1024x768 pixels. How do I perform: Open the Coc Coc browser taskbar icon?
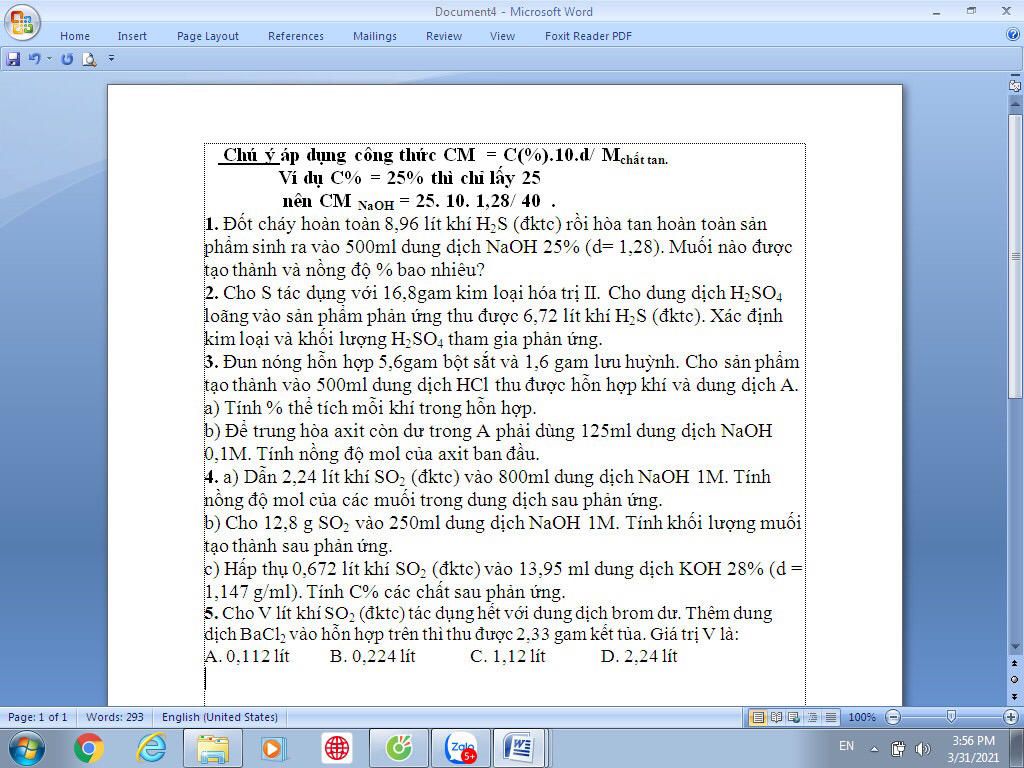pos(399,748)
